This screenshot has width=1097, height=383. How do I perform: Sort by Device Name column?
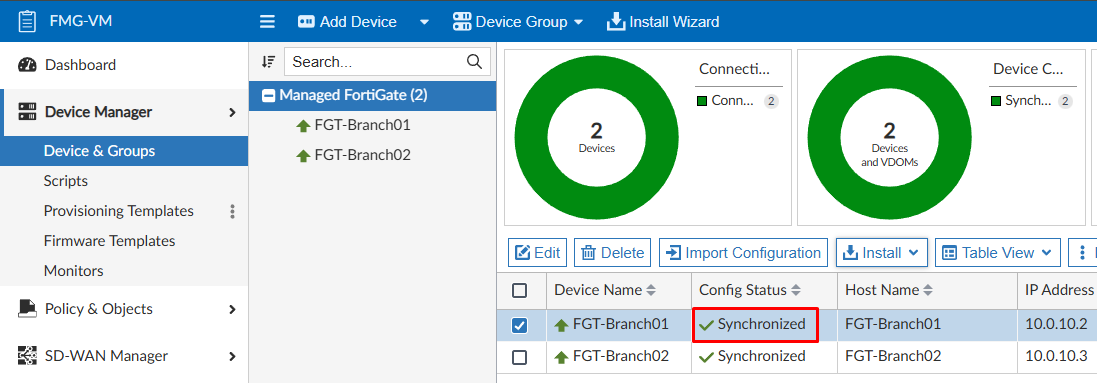(605, 290)
